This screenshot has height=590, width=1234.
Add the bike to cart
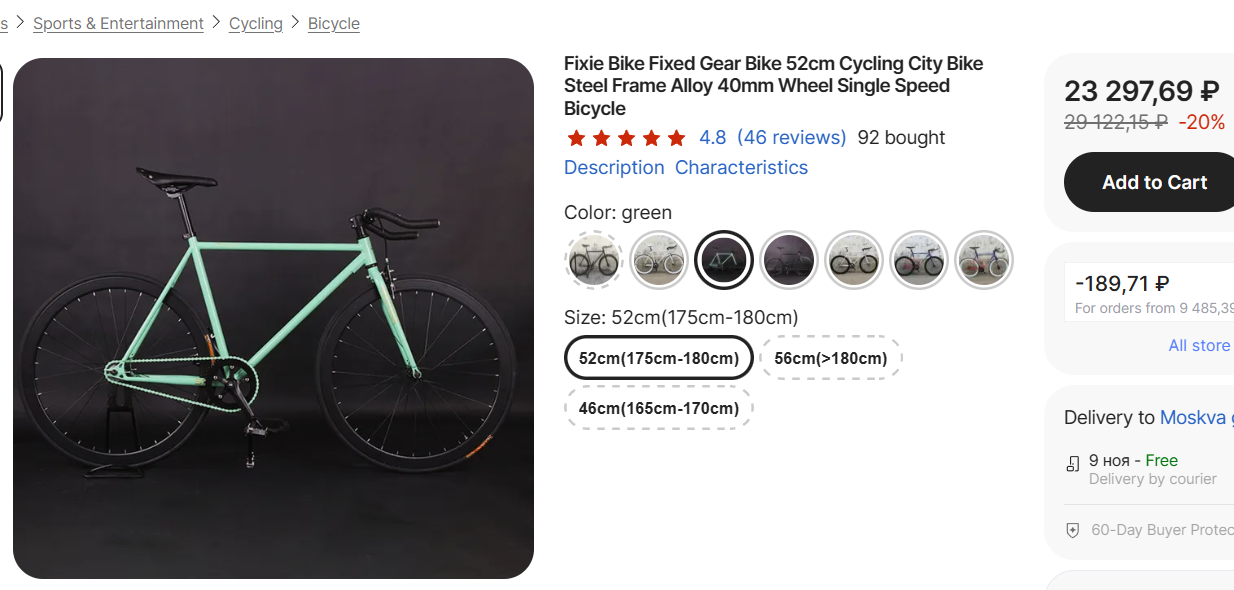click(x=1154, y=182)
